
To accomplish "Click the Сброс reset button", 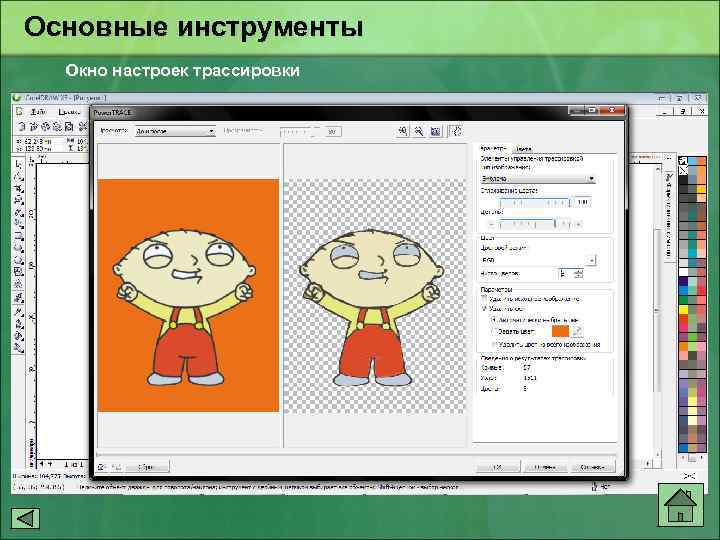I will [x=147, y=467].
